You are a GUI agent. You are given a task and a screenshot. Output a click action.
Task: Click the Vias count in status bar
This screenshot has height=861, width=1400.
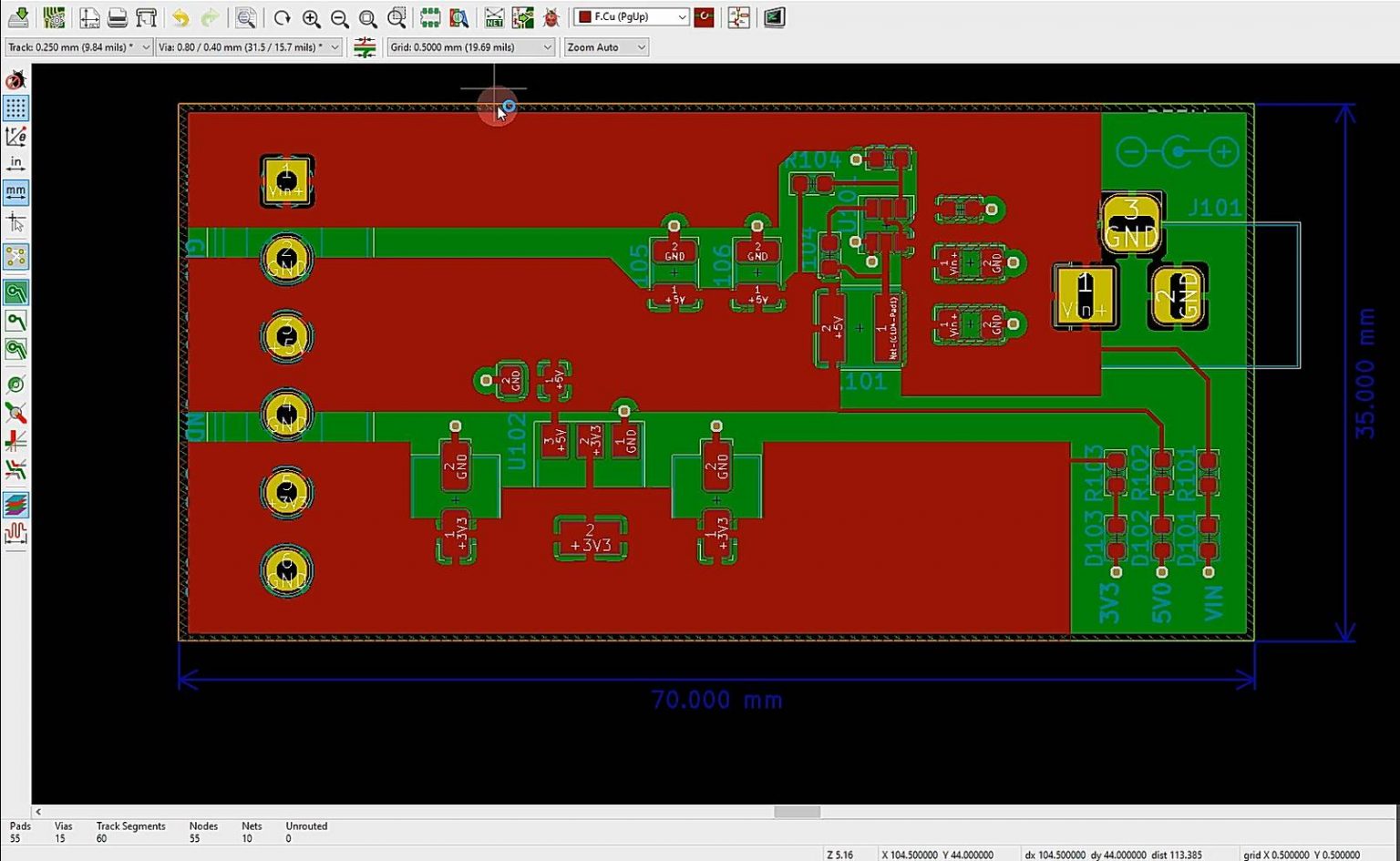63,832
